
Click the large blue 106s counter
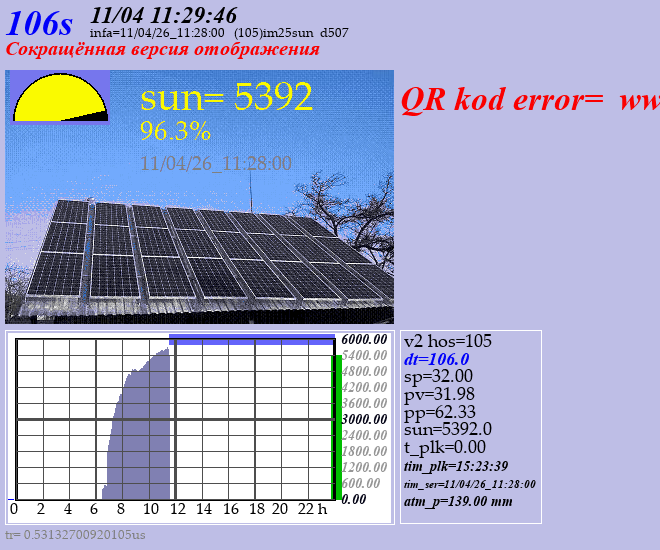(40, 25)
